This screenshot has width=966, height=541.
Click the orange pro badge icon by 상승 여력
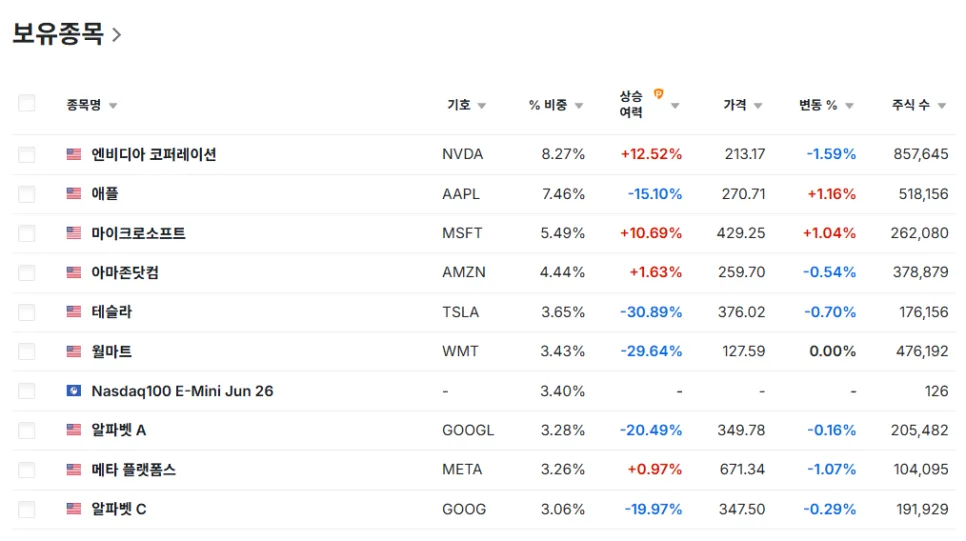click(x=659, y=94)
